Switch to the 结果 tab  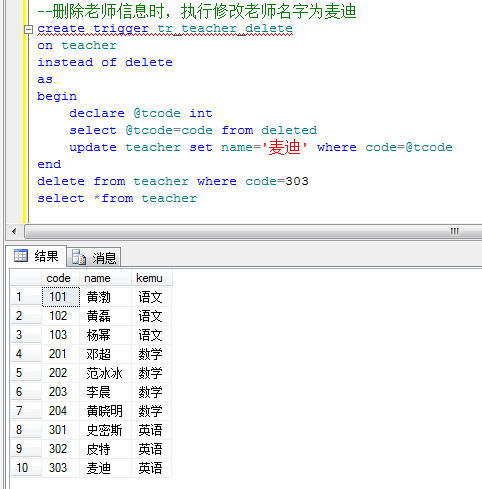pos(36,256)
